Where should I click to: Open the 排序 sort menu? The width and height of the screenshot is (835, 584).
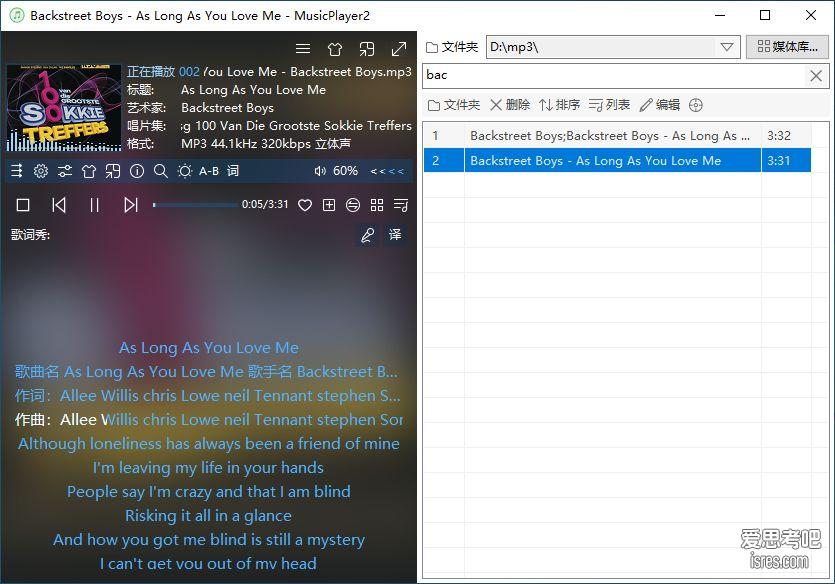tap(559, 105)
